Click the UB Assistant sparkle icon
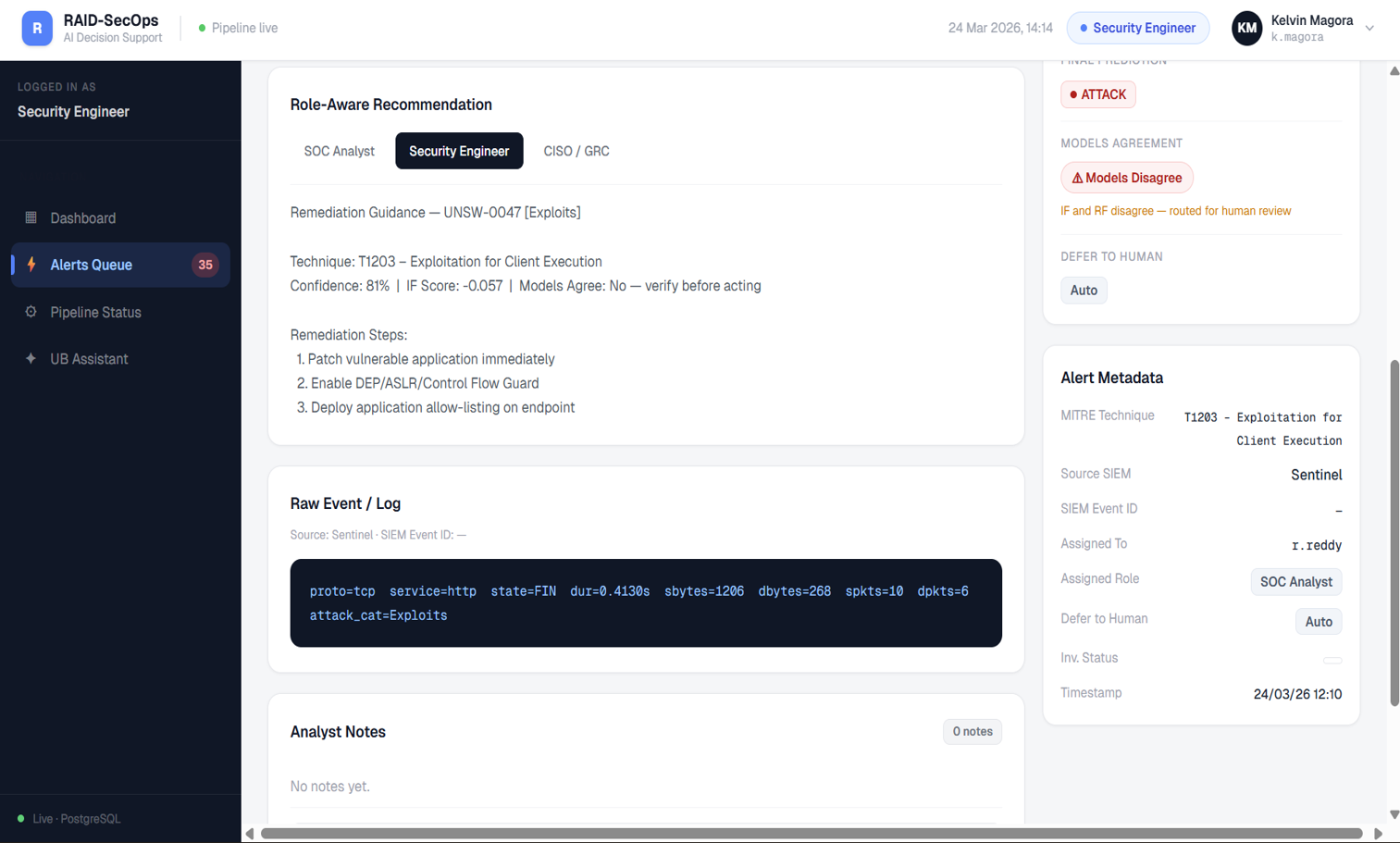Viewport: 1400px width, 843px height. [31, 358]
